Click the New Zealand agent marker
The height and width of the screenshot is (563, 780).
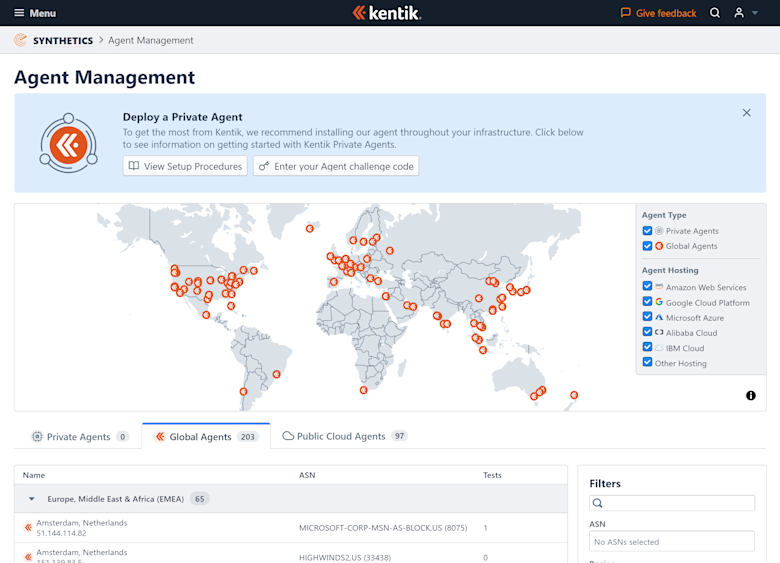[574, 395]
